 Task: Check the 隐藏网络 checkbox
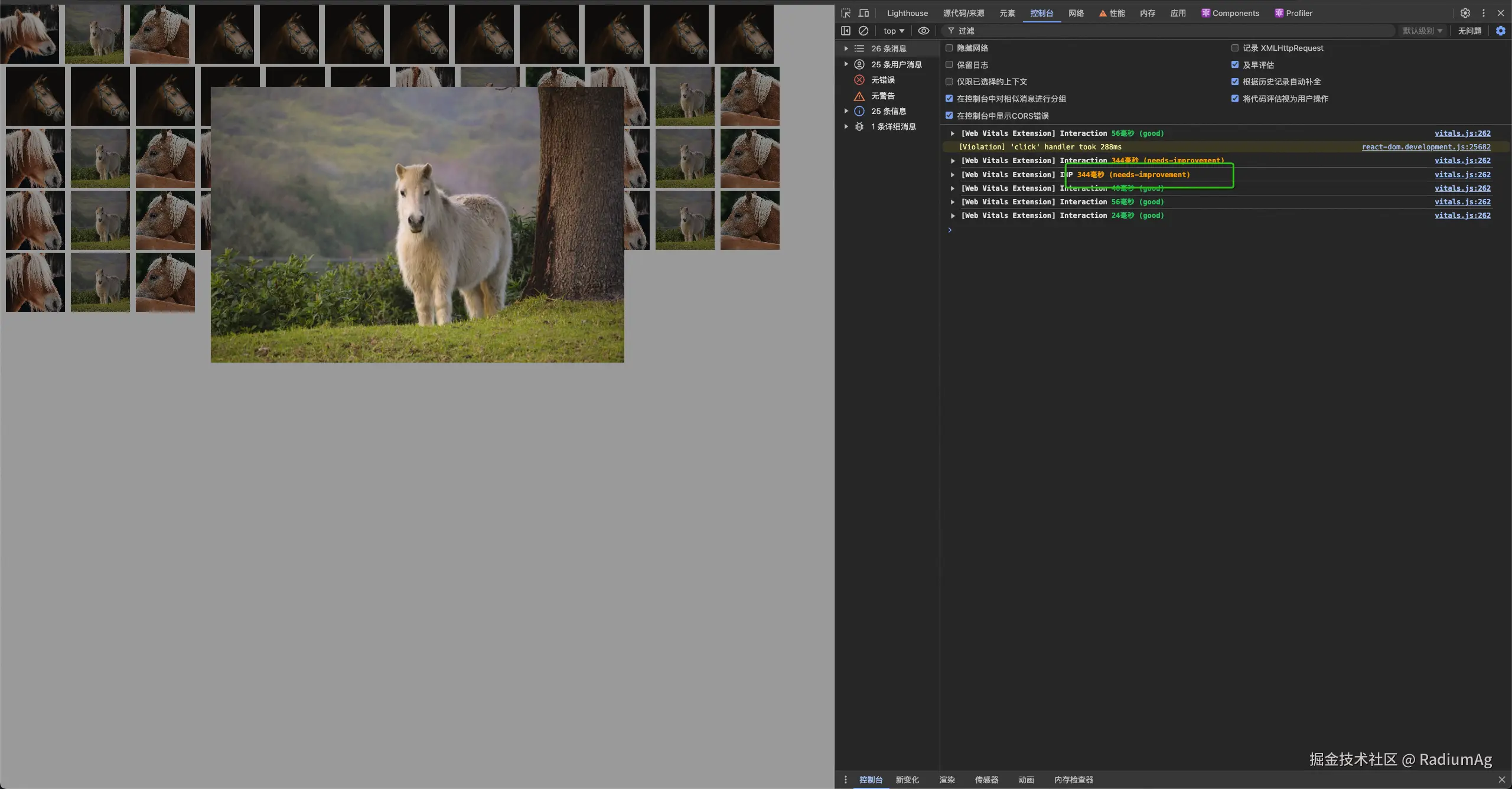tap(949, 48)
